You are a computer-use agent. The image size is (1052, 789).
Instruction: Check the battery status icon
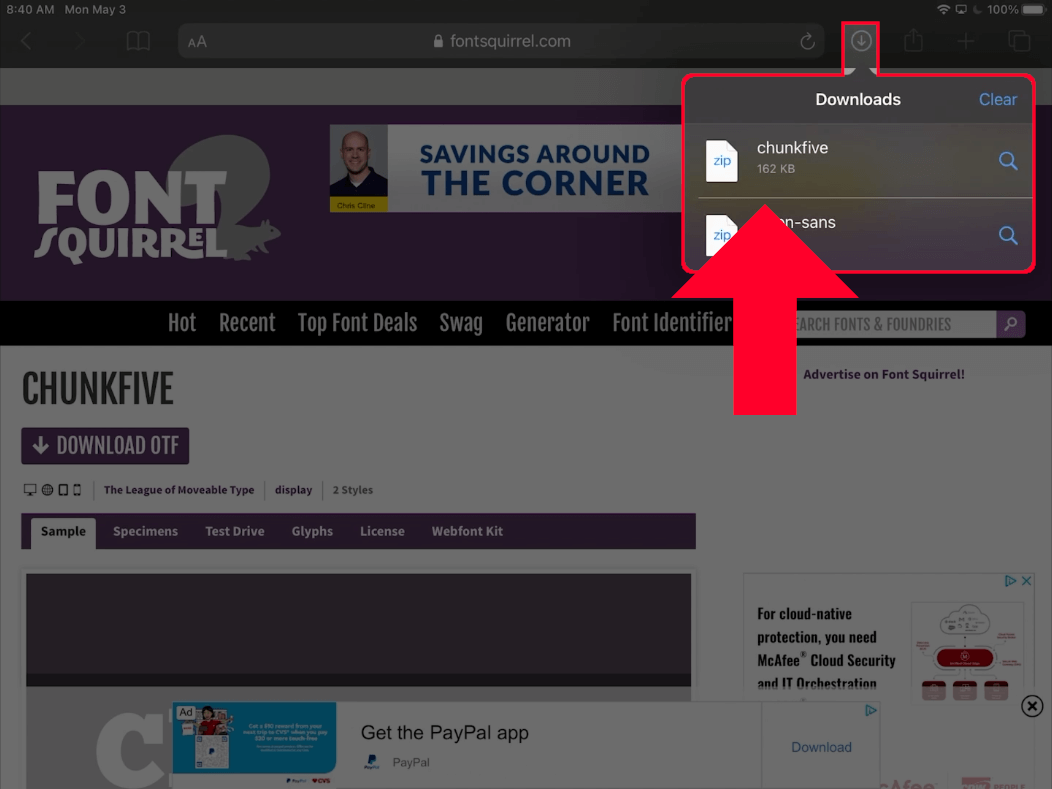1034,9
